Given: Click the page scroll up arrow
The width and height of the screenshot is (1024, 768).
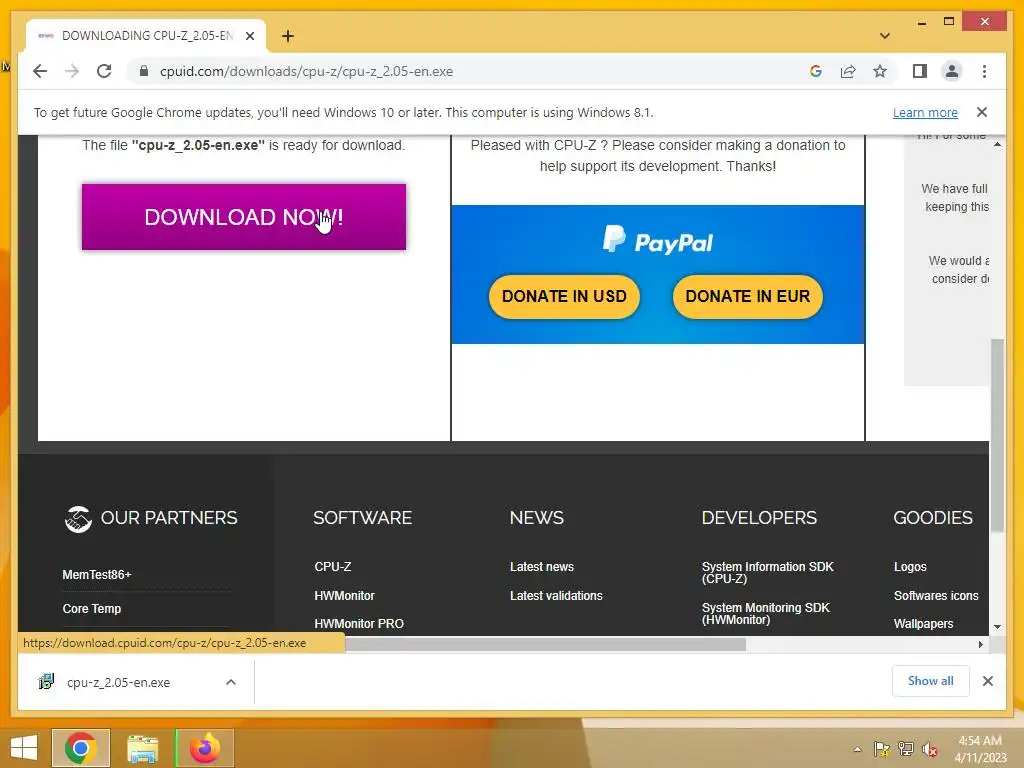Looking at the screenshot, I should [997, 144].
